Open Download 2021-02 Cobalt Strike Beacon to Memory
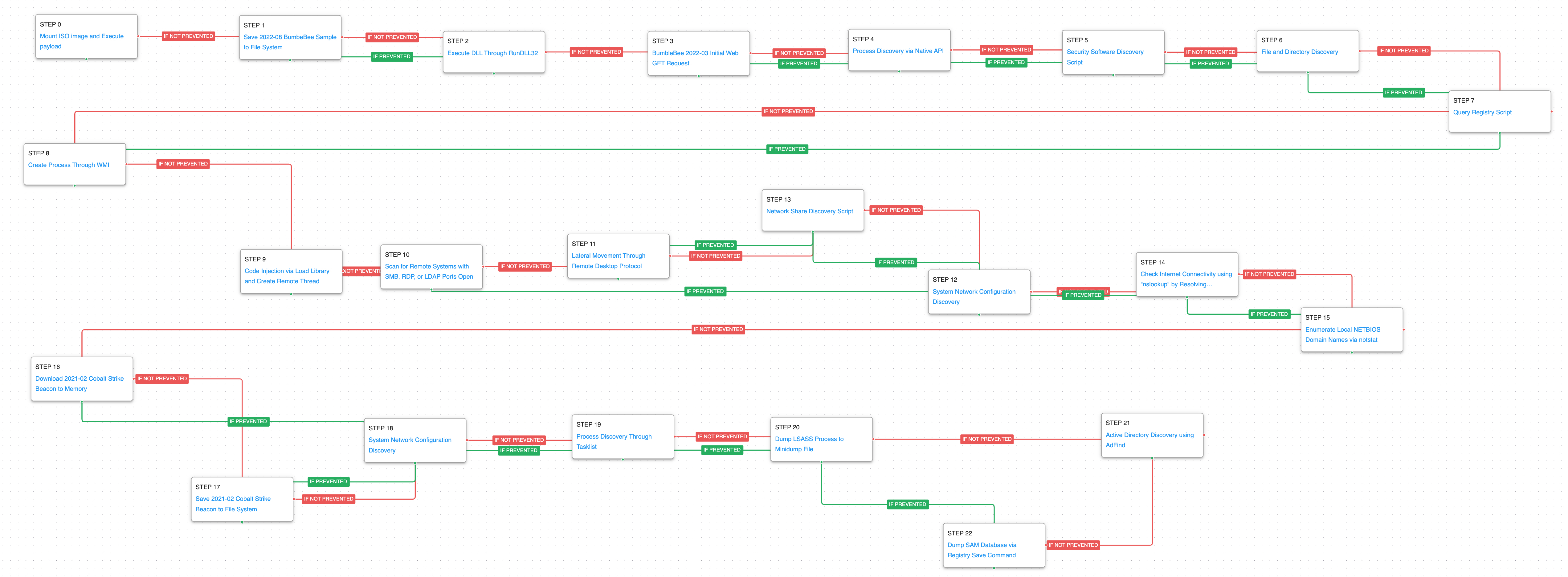1568x577 pixels. (x=79, y=379)
